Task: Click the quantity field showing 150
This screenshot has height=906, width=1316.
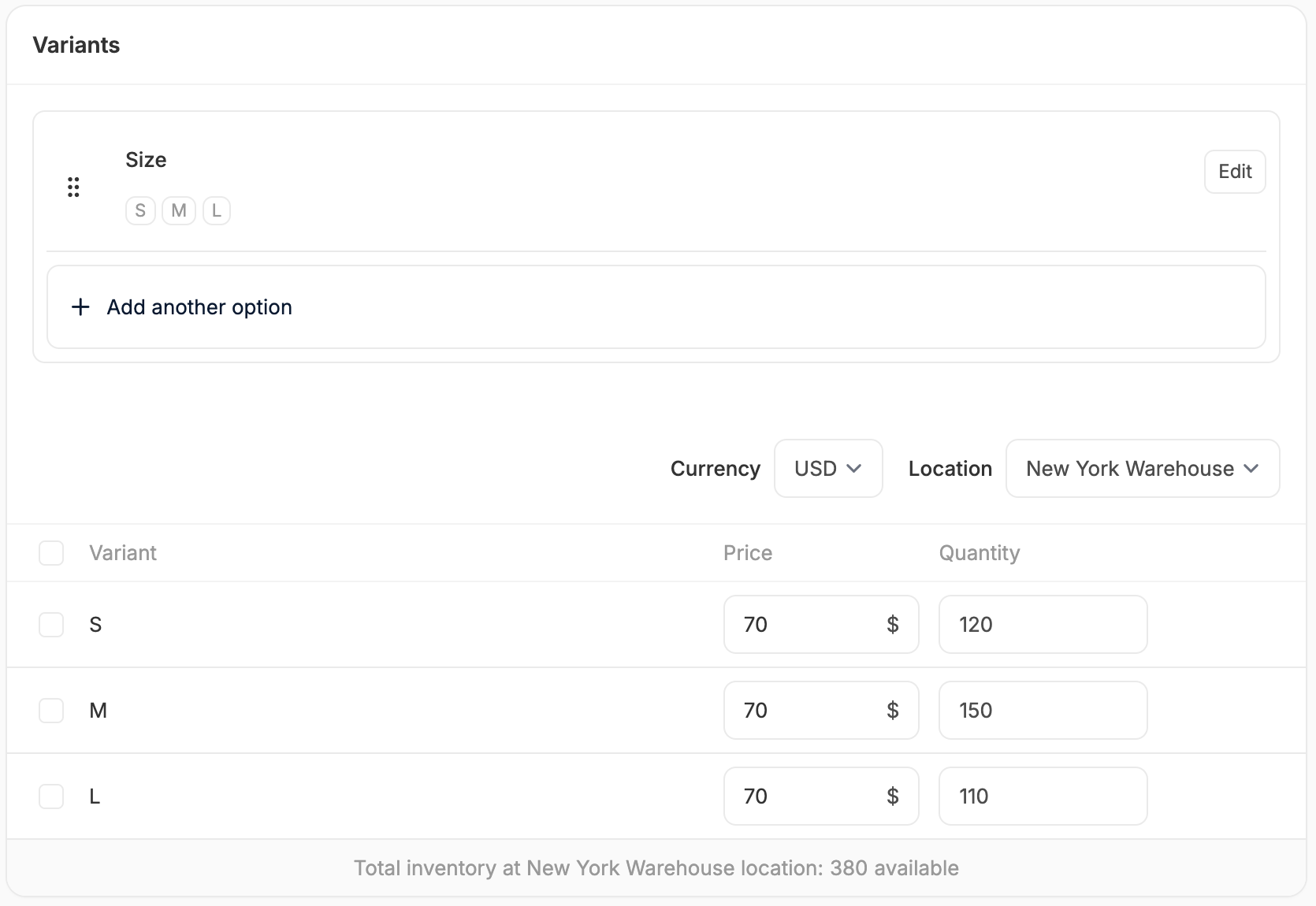Action: point(1042,711)
